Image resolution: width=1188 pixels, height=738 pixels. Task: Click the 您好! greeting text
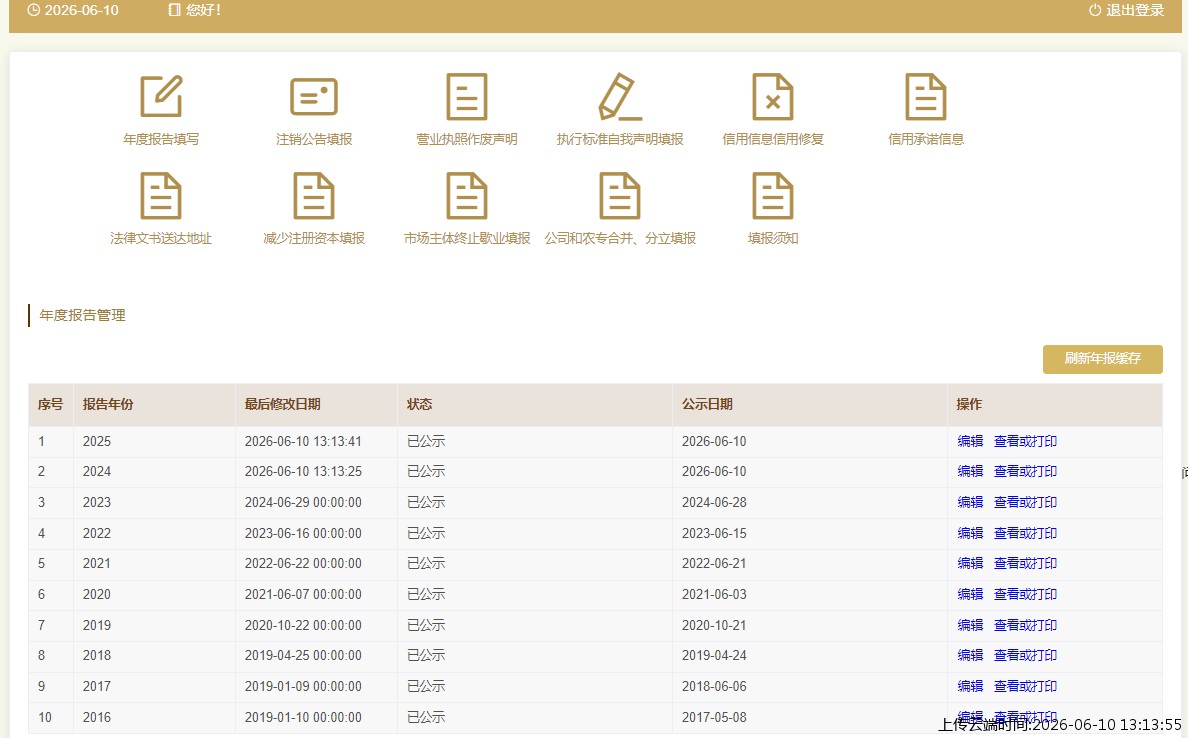click(x=203, y=11)
